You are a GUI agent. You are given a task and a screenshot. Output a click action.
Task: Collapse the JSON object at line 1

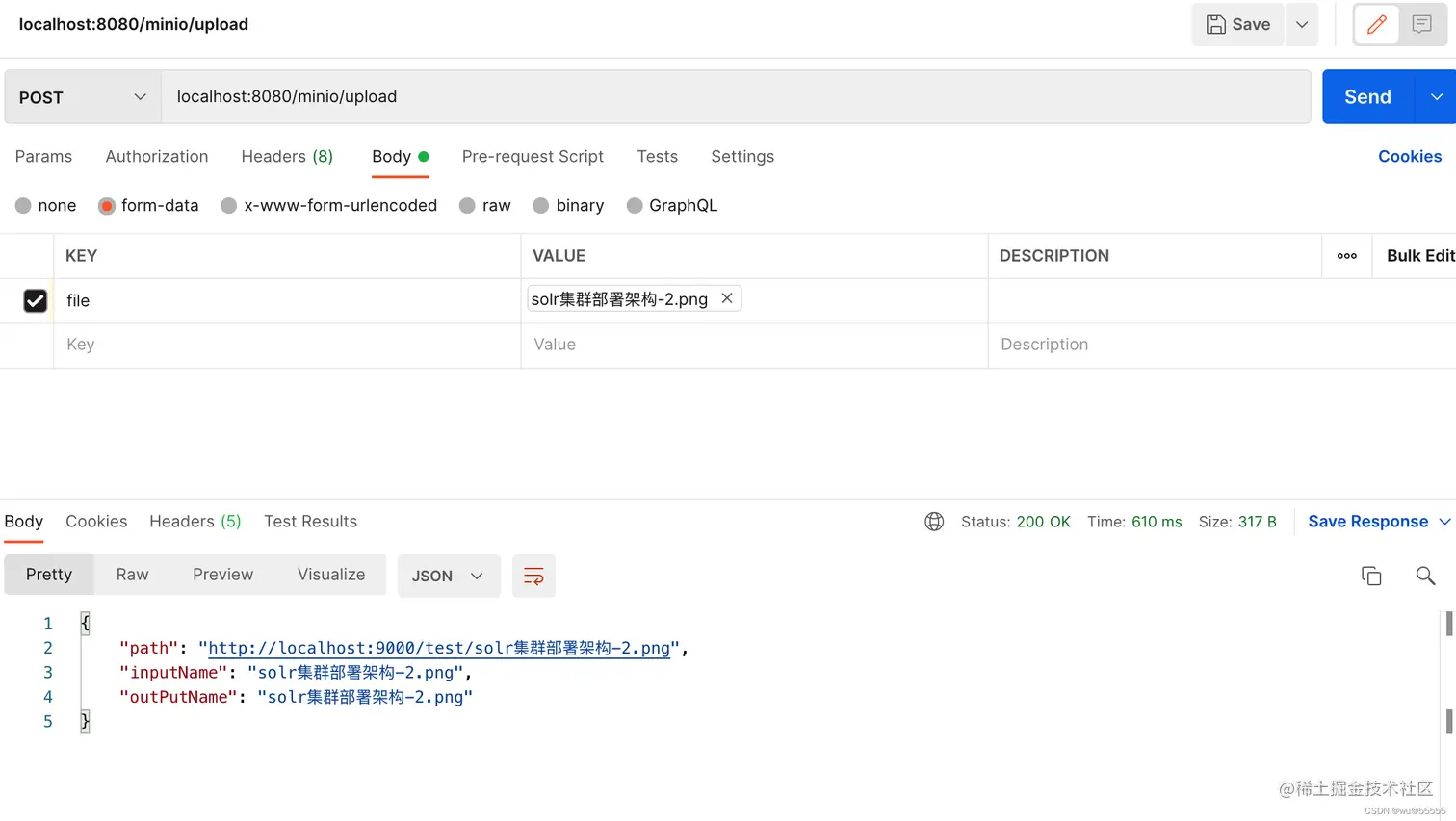[85, 624]
